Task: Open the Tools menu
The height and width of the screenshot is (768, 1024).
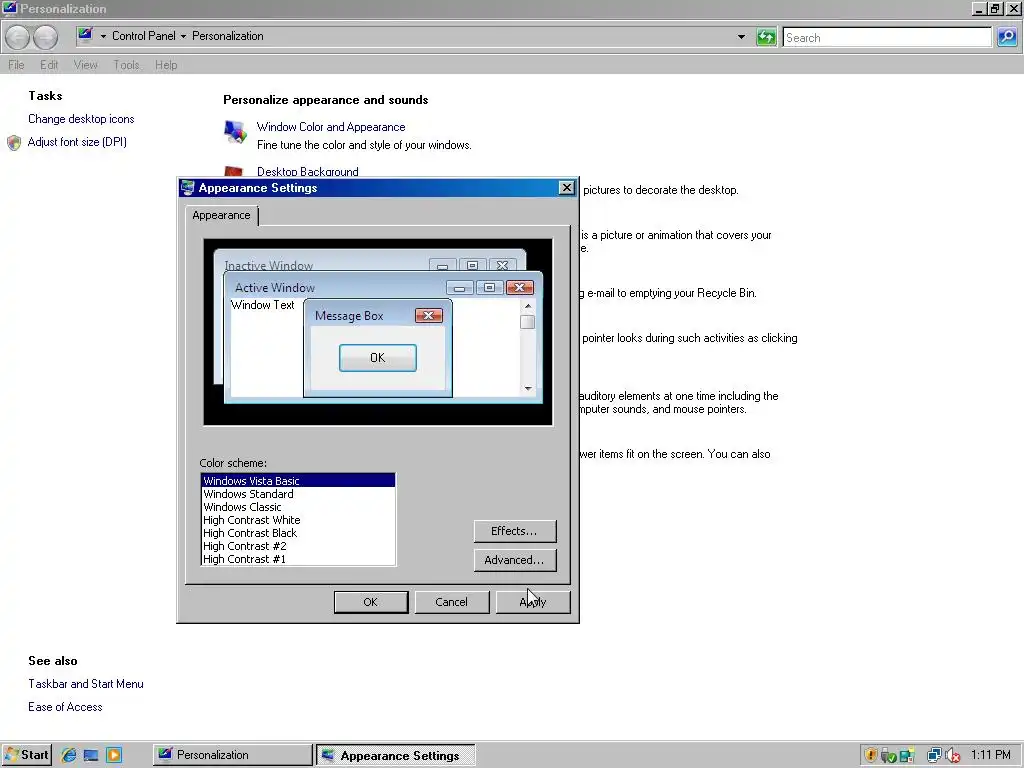Action: (126, 65)
